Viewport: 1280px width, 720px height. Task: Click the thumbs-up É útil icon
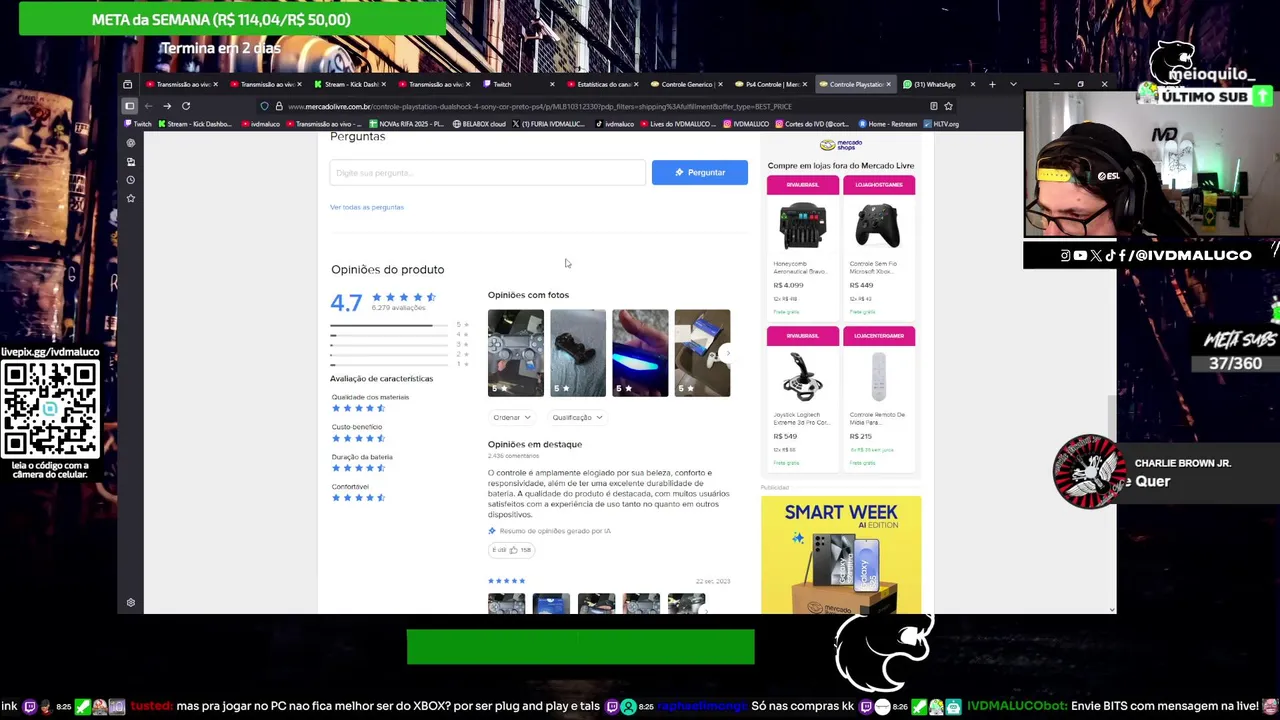pos(514,550)
